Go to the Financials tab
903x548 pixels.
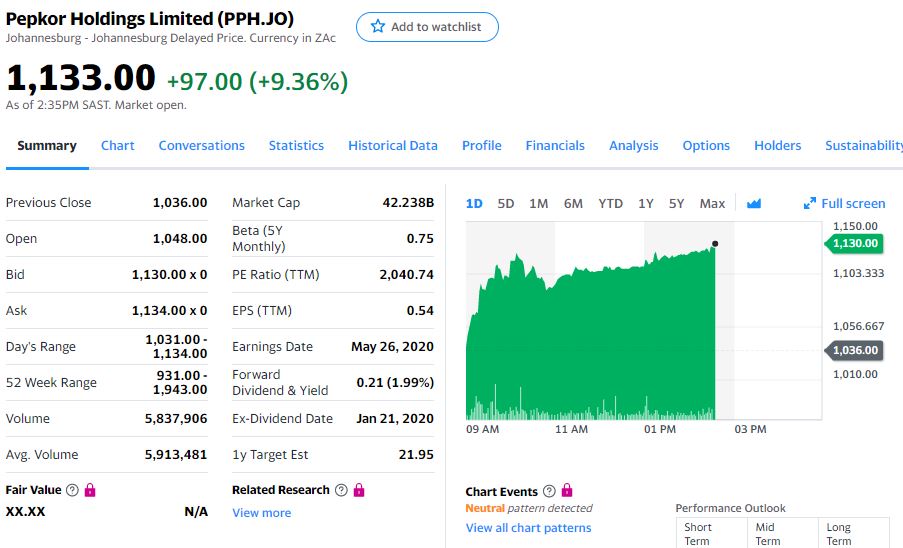(x=555, y=145)
